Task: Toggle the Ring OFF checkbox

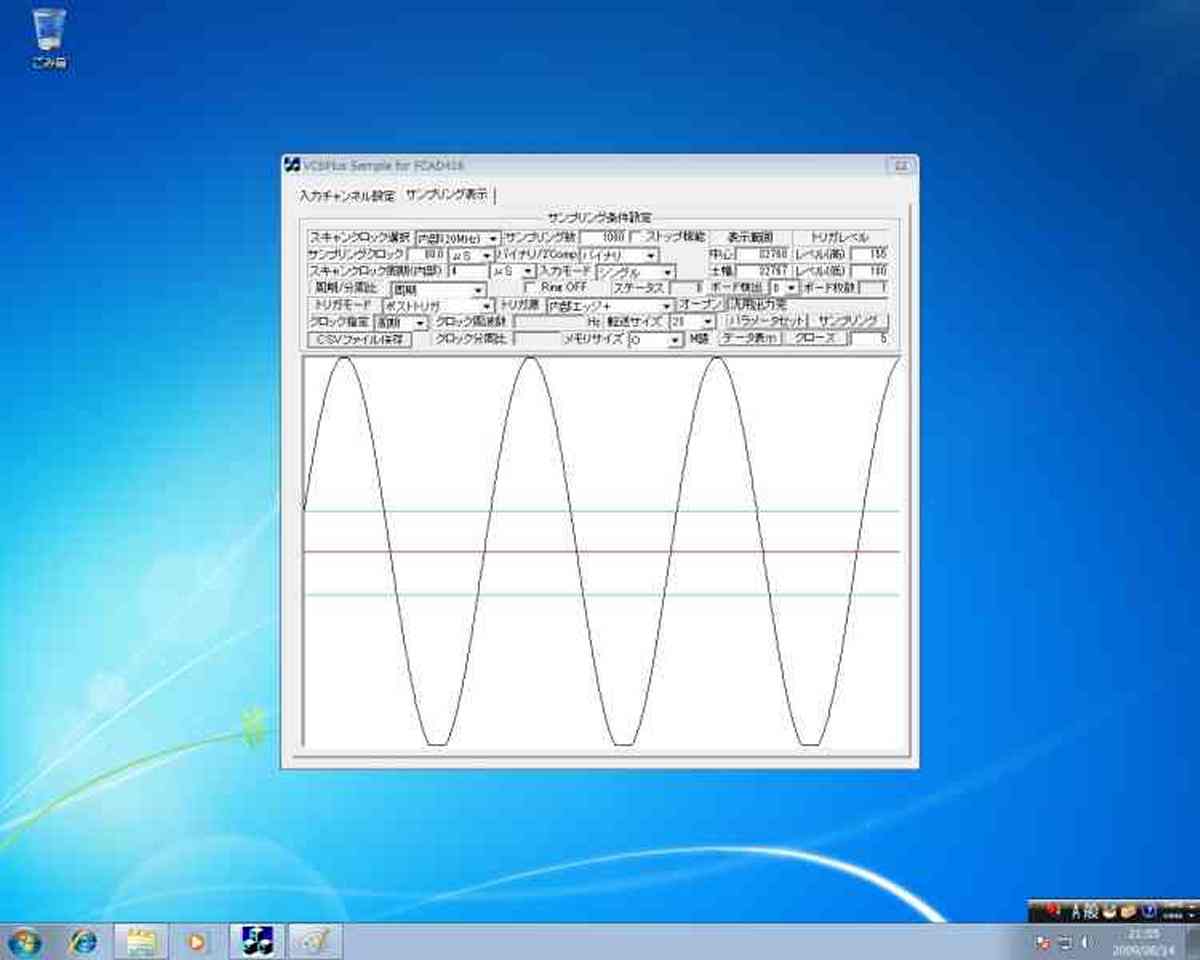Action: pyautogui.click(x=532, y=287)
